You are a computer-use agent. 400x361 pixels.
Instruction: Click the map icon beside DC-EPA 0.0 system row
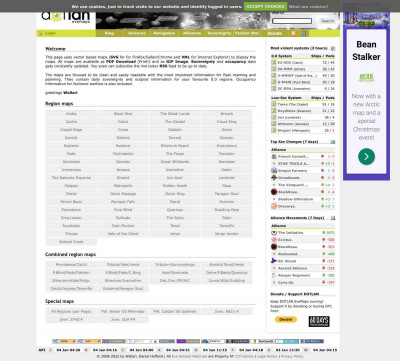coord(274,89)
